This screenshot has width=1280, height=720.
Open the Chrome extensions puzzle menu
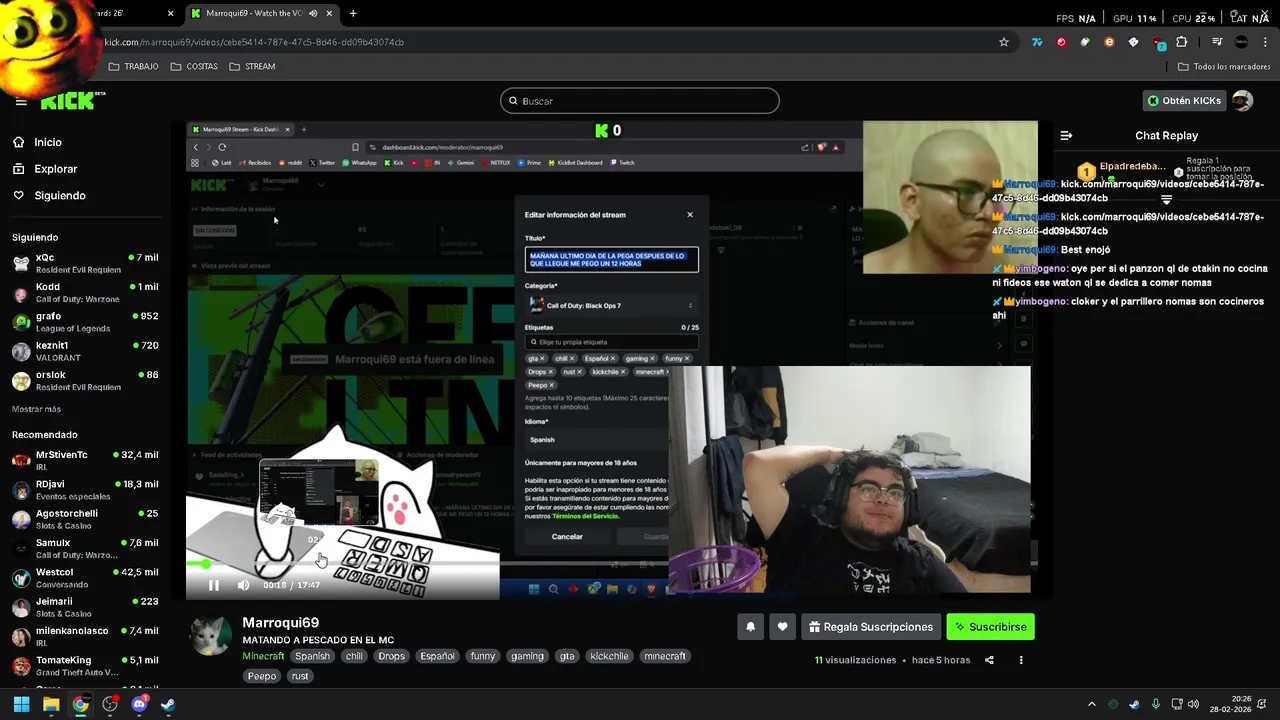coord(1182,42)
